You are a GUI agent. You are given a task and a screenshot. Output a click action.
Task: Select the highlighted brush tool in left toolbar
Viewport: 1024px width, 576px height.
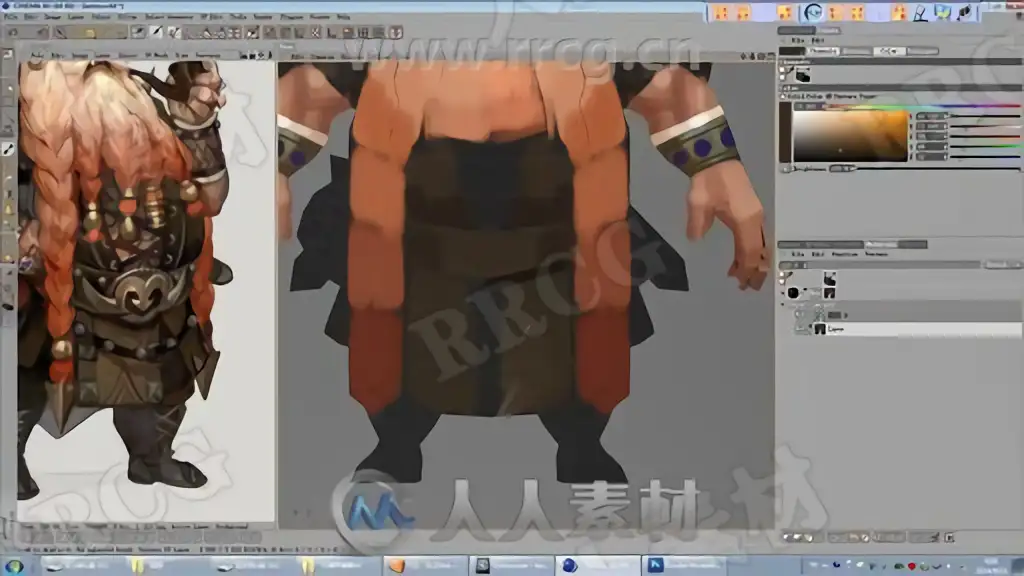pyautogui.click(x=8, y=150)
